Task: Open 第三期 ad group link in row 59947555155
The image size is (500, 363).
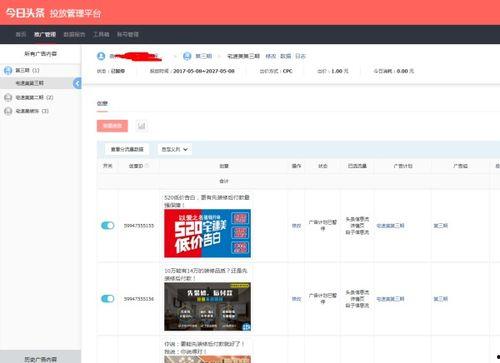Action: (440, 226)
